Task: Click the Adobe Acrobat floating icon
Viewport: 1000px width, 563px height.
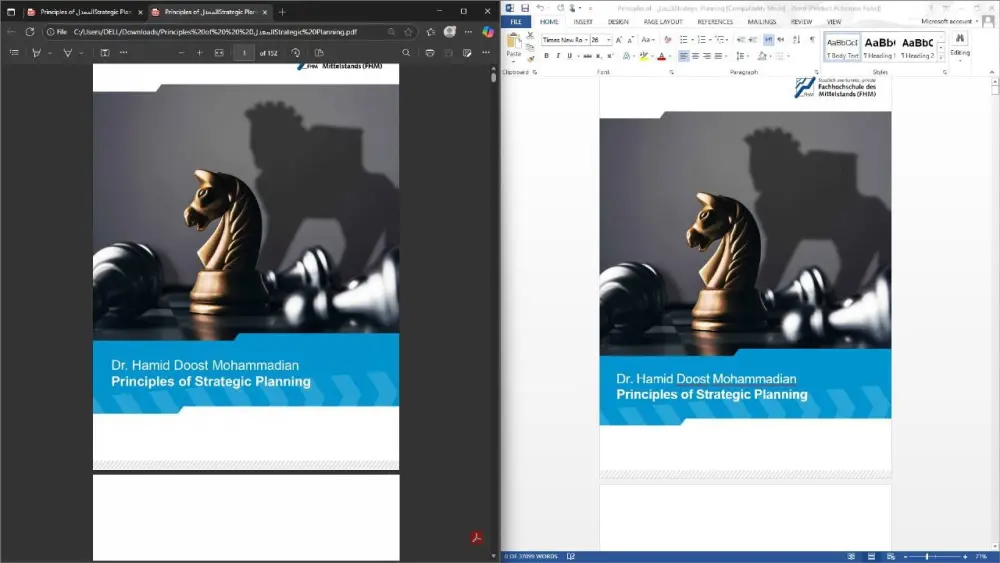Action: 476,538
